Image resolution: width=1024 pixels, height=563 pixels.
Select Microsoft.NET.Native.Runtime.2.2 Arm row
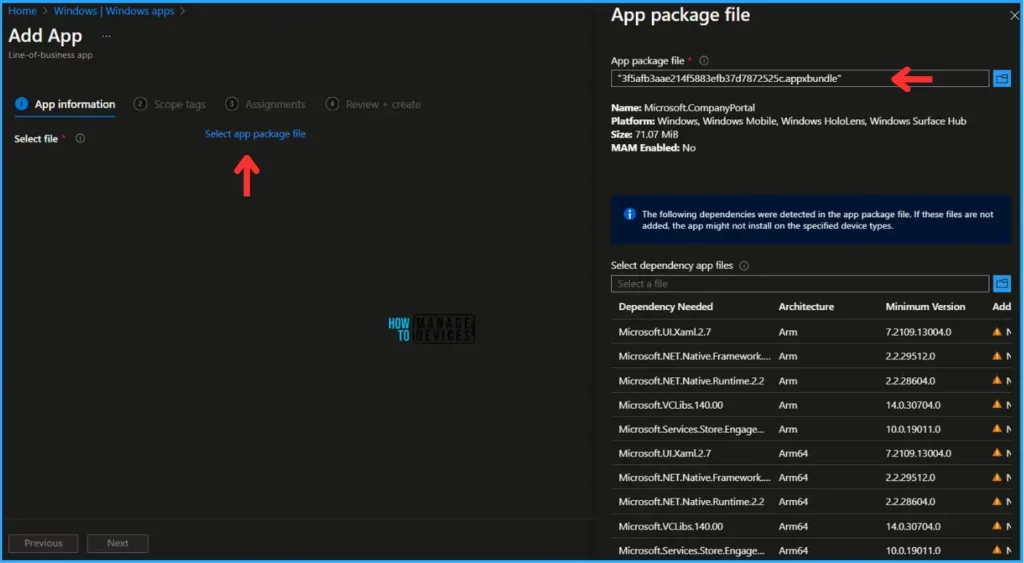point(811,381)
